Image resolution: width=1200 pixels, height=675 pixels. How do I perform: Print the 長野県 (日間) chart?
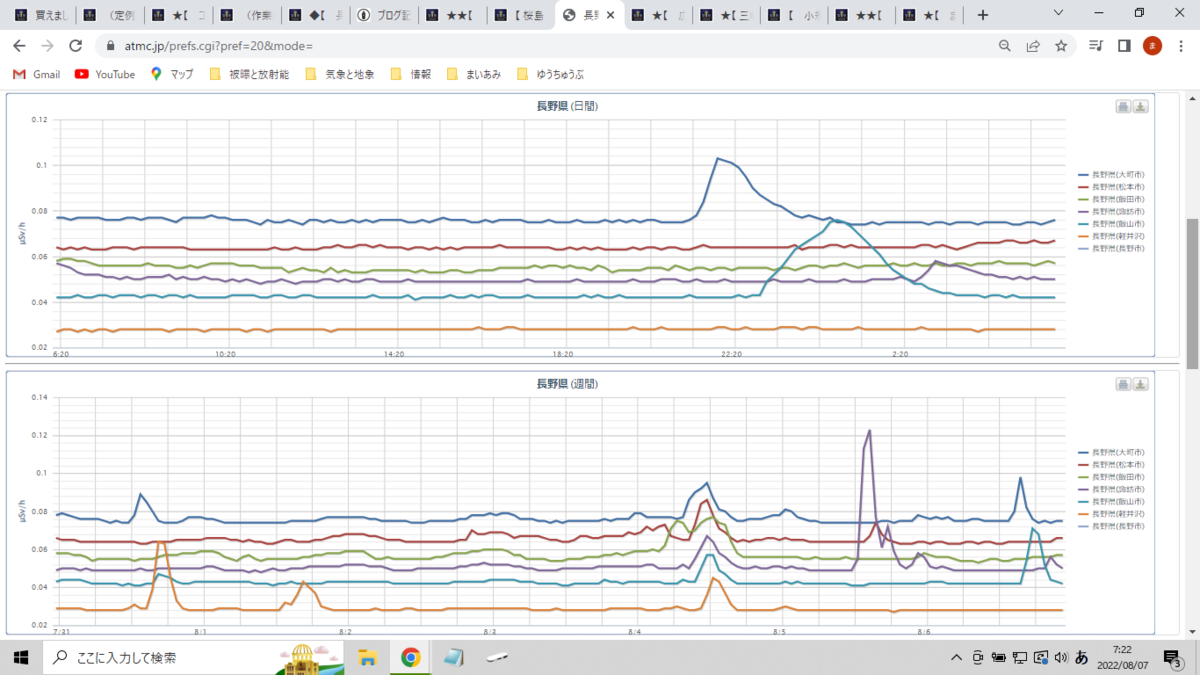[1123, 107]
